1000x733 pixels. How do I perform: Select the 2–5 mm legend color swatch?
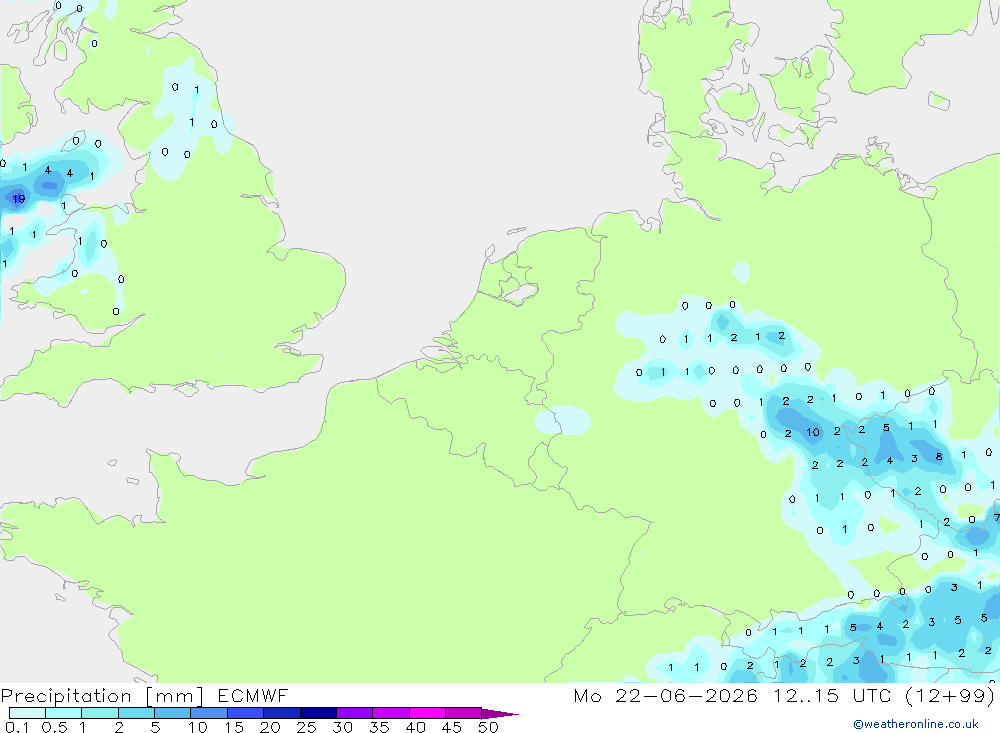(136, 713)
